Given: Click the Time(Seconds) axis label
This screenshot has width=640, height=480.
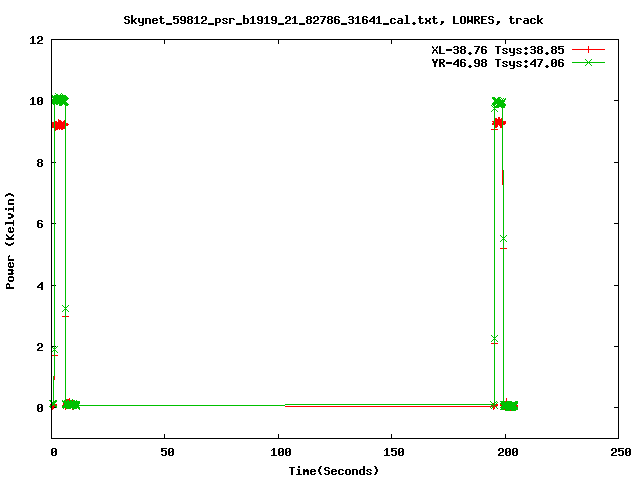Looking at the screenshot, I should click(333, 471).
